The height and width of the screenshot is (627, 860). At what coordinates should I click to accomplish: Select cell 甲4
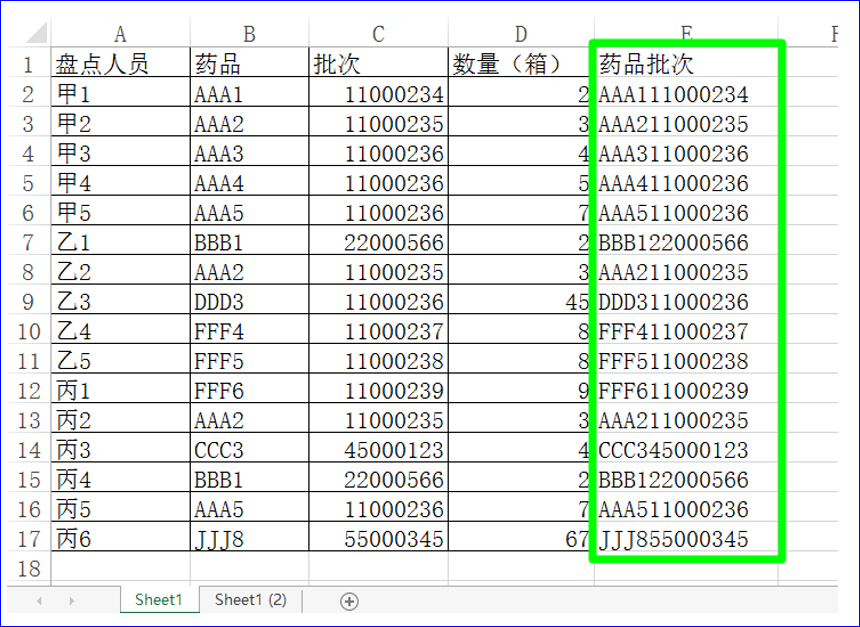(121, 183)
